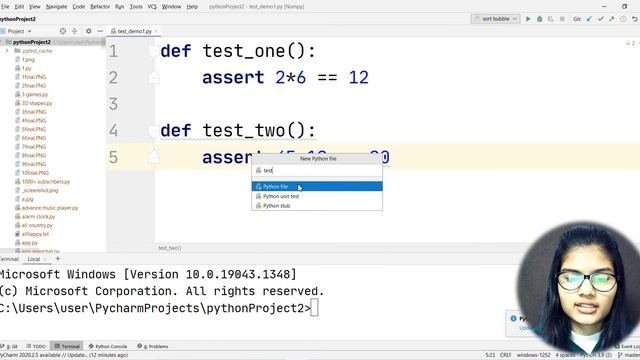Screen dimensions: 640x360
Task: Click inspection warnings indicator in editor corner
Action: [x=631, y=43]
